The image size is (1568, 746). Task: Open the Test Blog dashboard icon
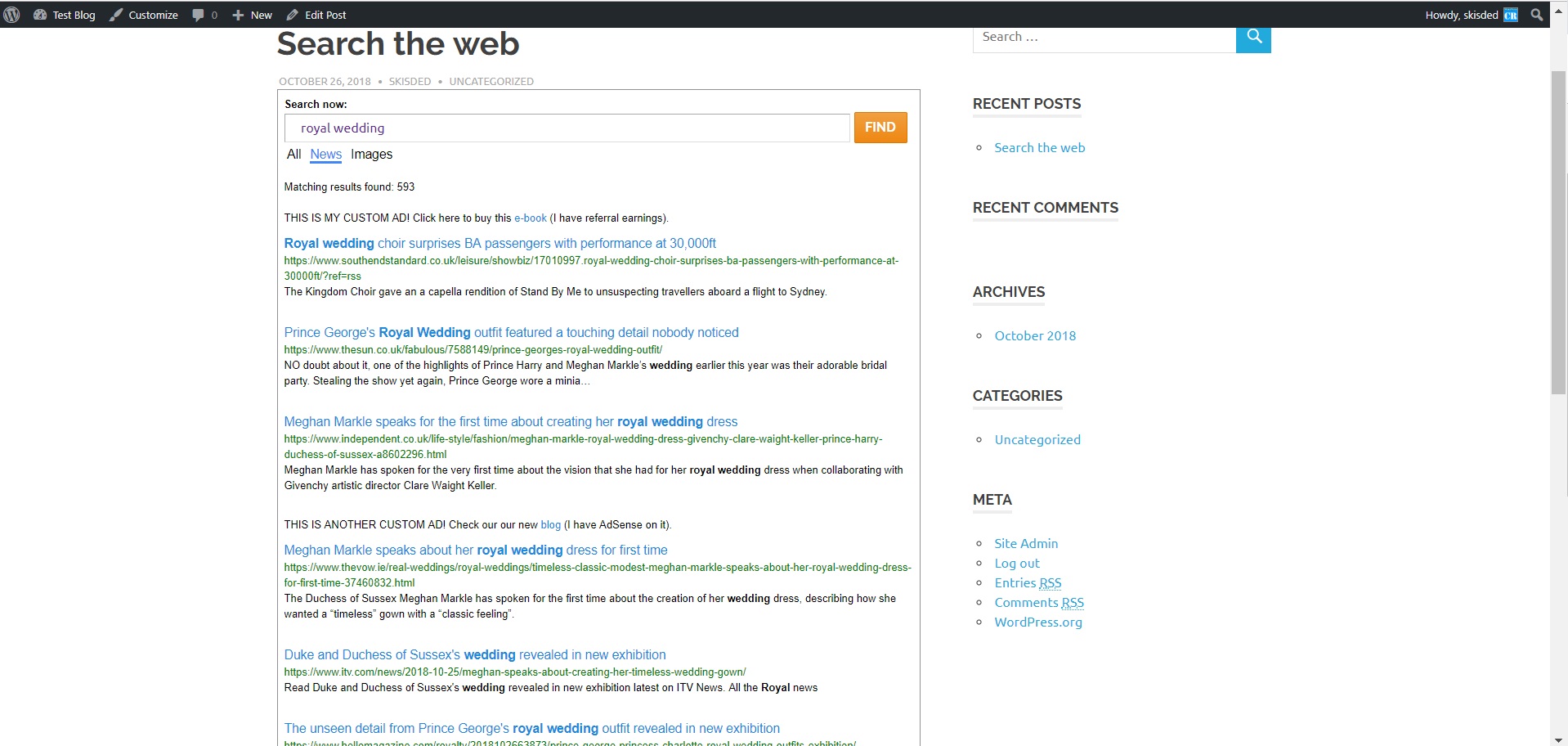click(x=39, y=15)
